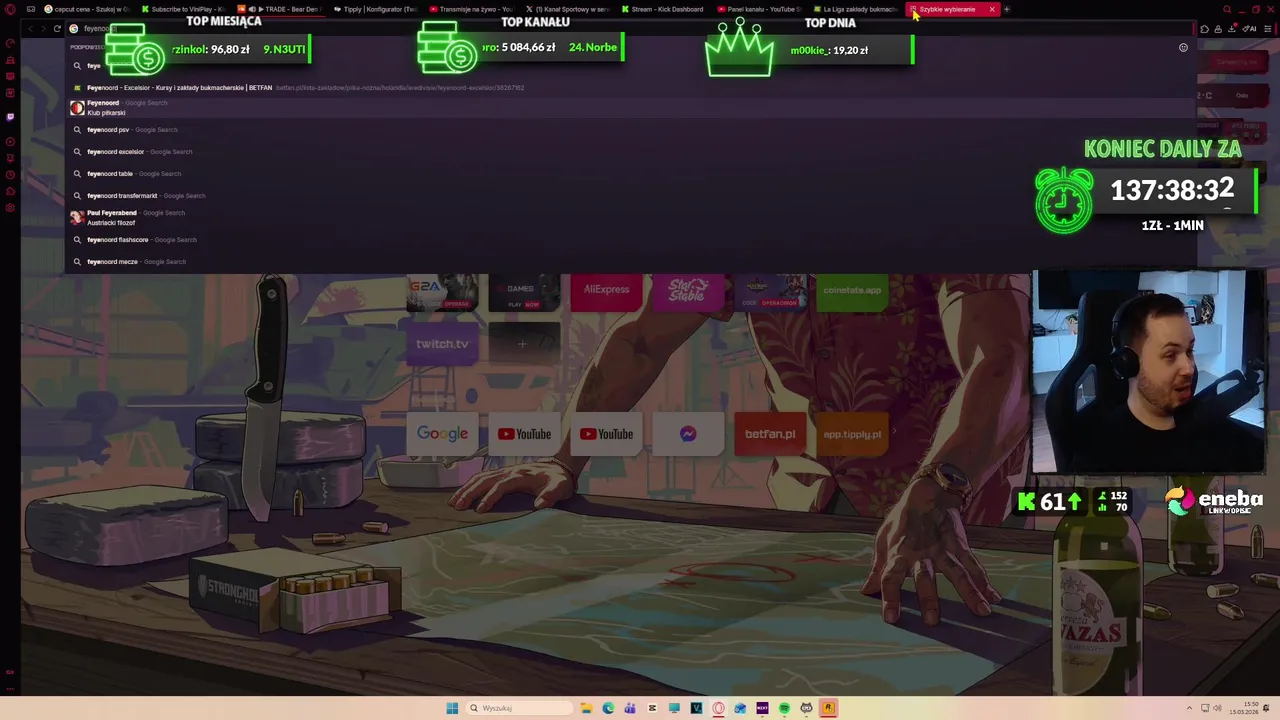
Task: Add a new speed dial tile
Action: pos(522,344)
